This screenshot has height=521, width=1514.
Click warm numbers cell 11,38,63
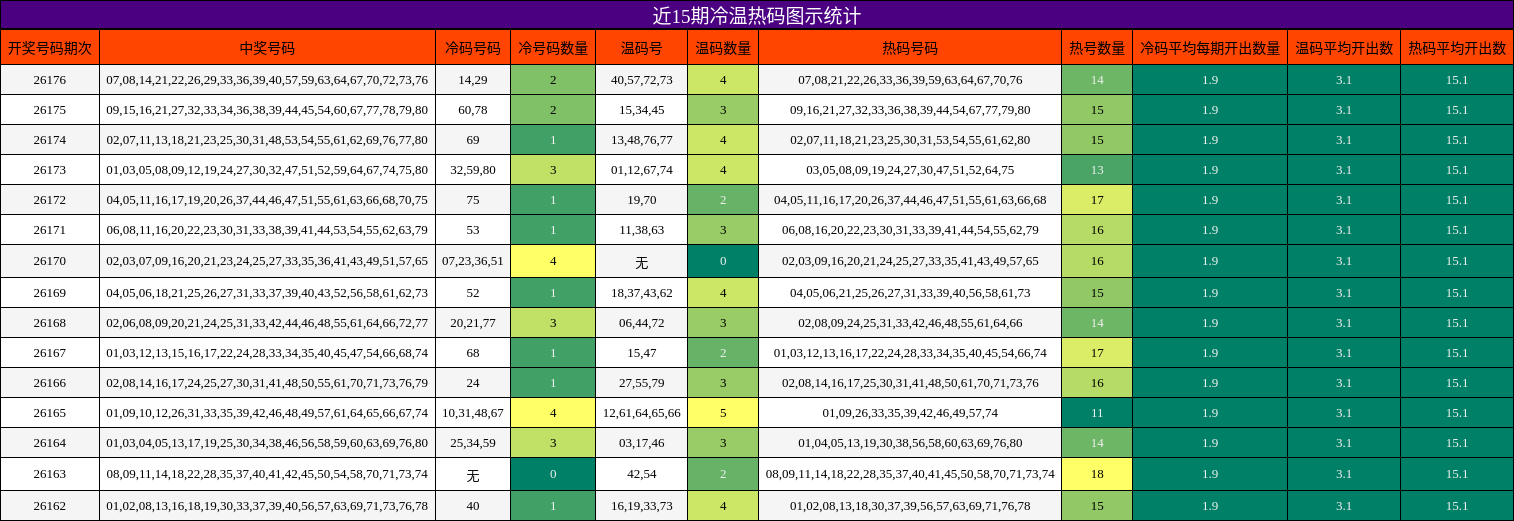pyautogui.click(x=641, y=230)
